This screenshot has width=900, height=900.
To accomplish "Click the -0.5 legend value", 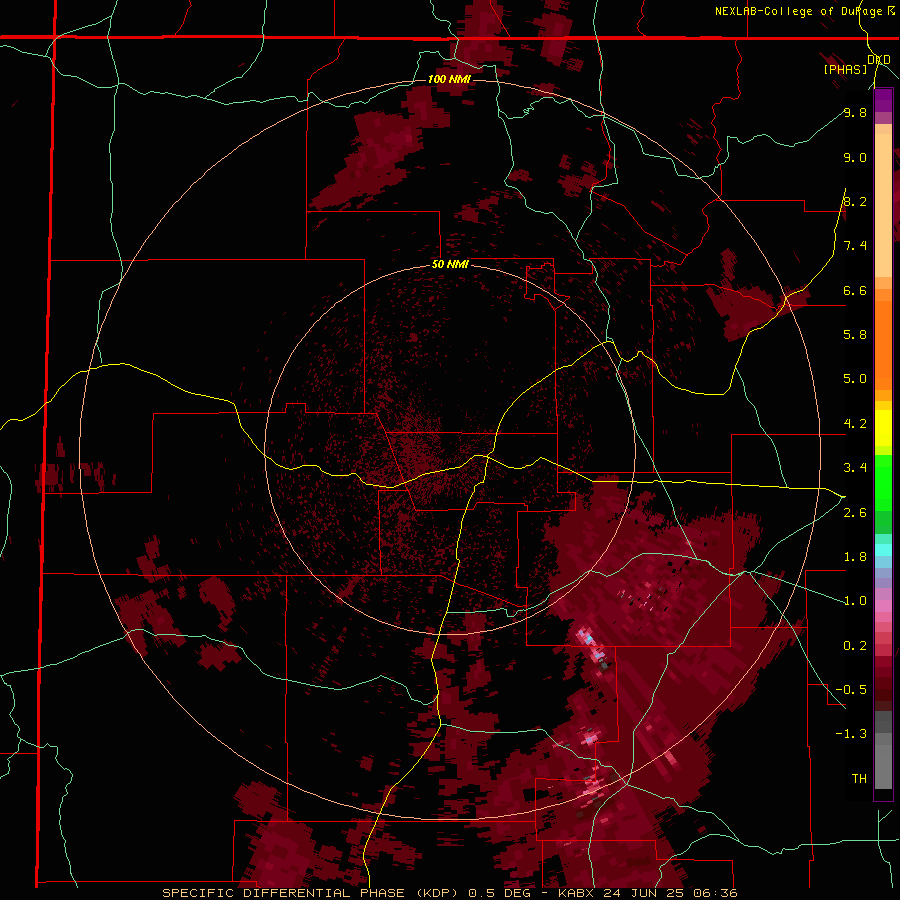I will click(851, 689).
